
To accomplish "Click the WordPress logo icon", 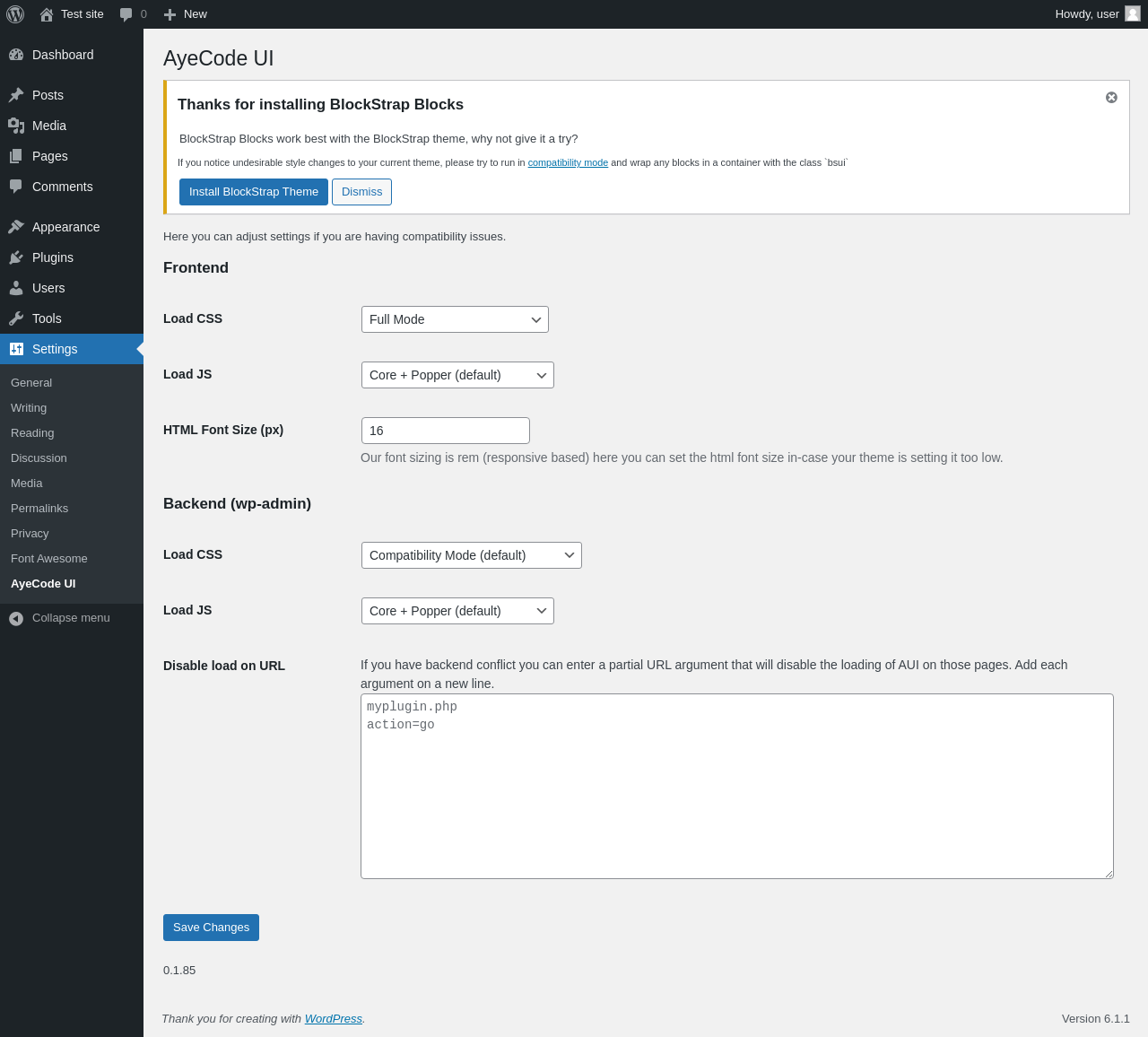I will 15,14.
